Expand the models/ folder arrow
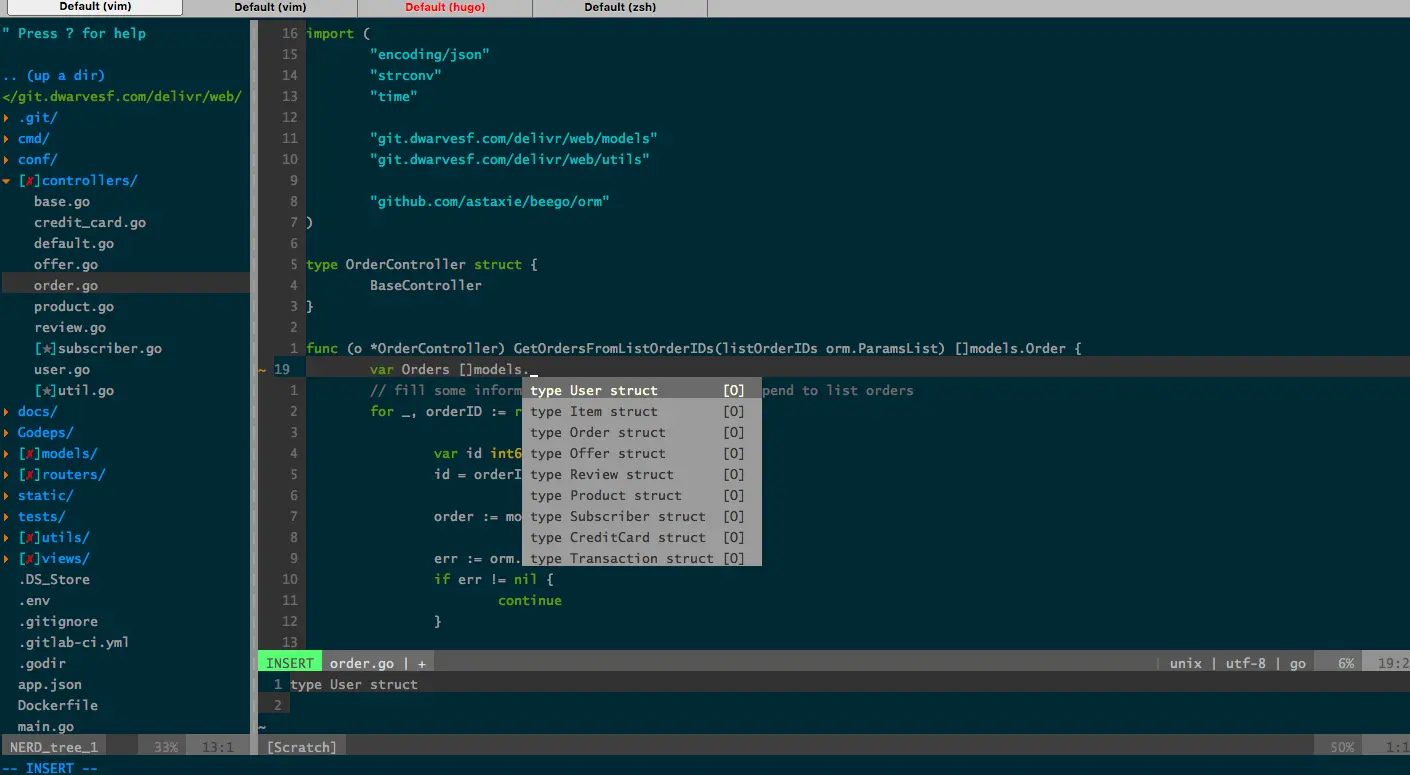 click(x=7, y=454)
